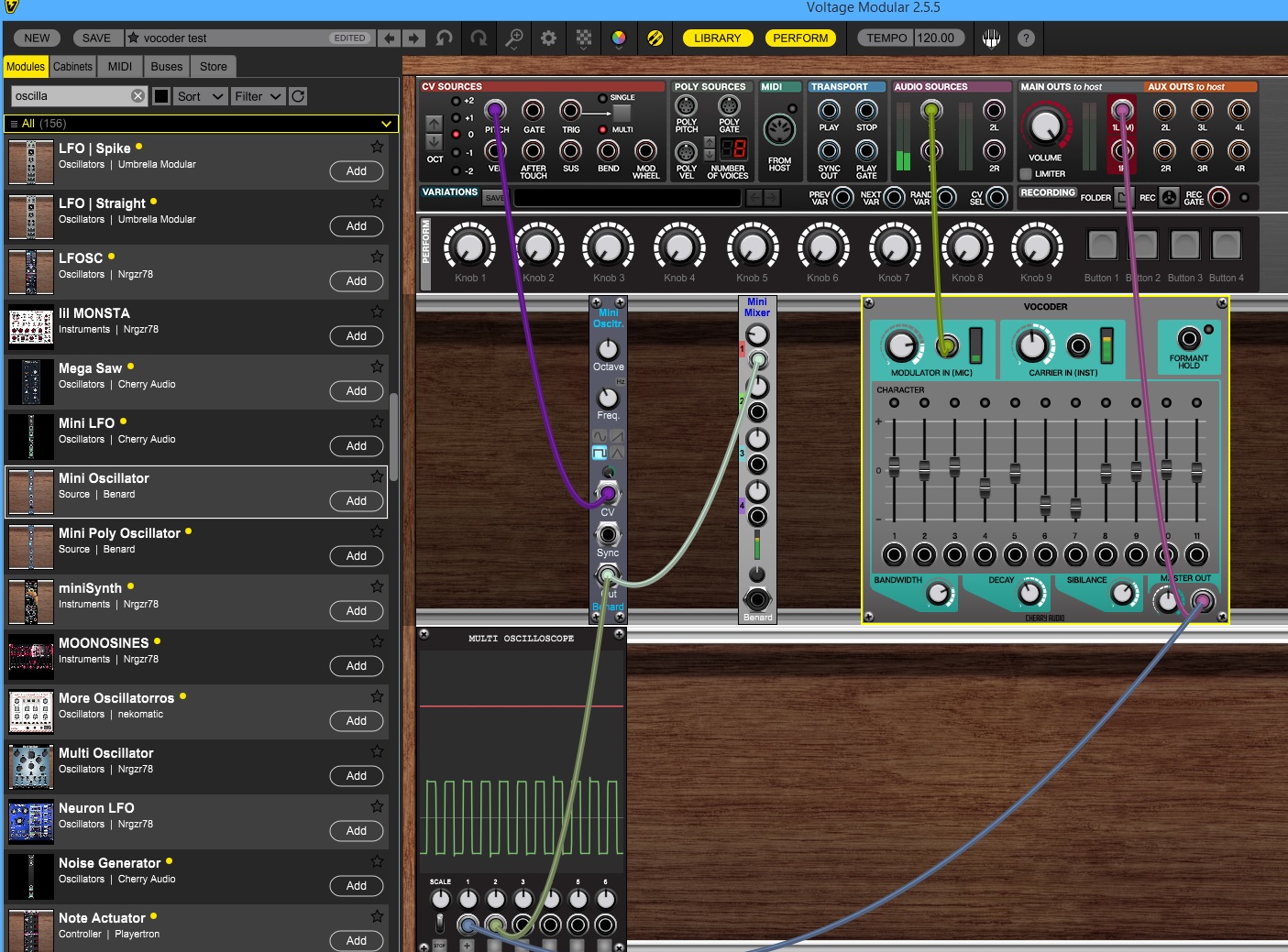Add the Mini Oscillator module
This screenshot has width=1288, height=952.
tap(357, 501)
